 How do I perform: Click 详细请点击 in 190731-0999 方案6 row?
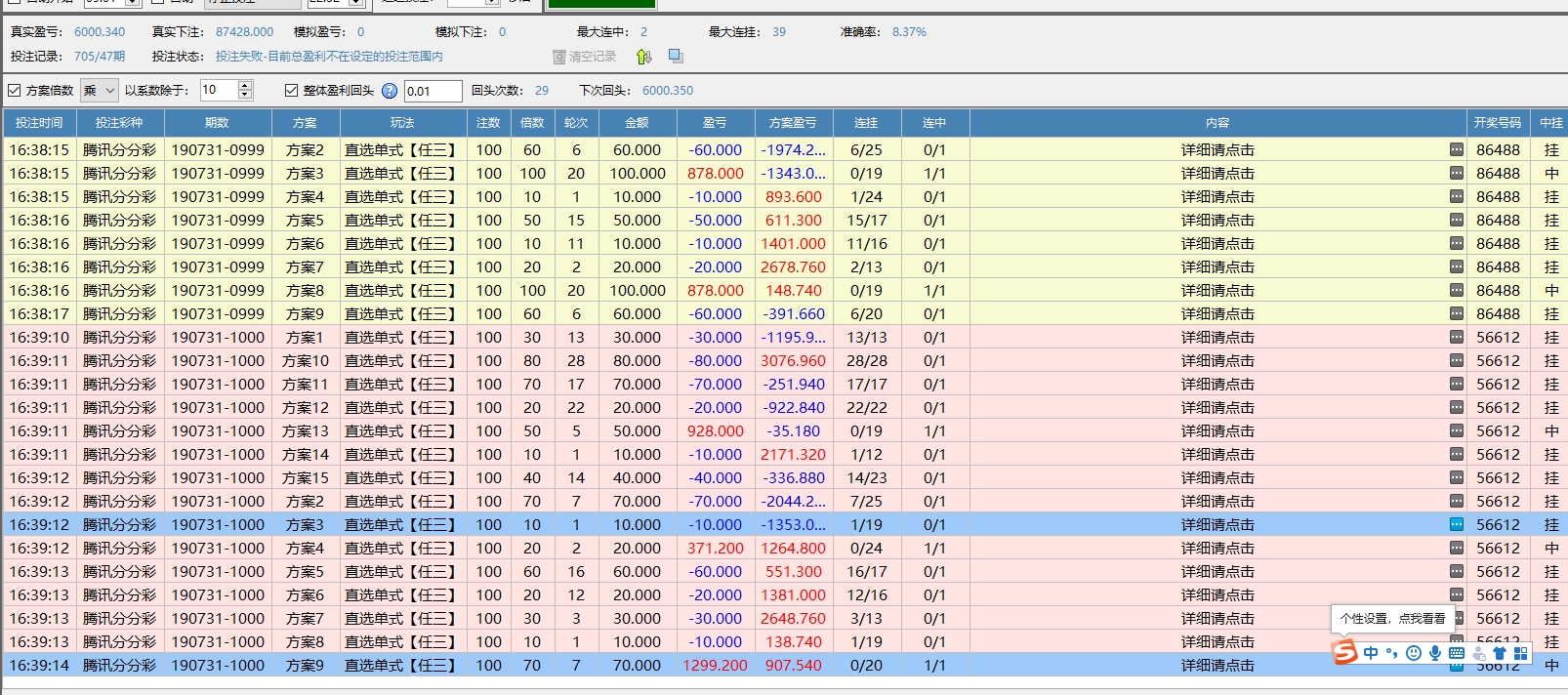pos(1217,244)
